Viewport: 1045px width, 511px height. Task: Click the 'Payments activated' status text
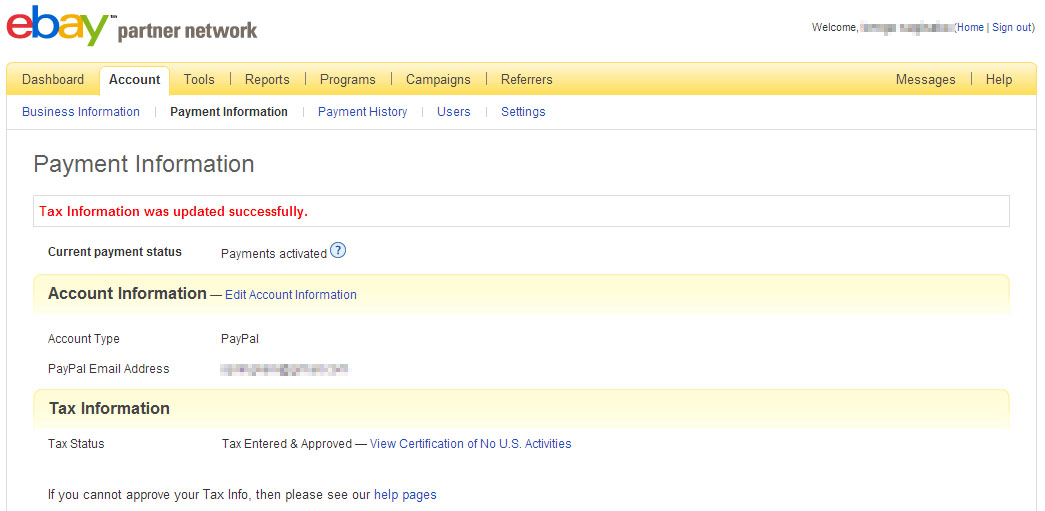point(273,253)
